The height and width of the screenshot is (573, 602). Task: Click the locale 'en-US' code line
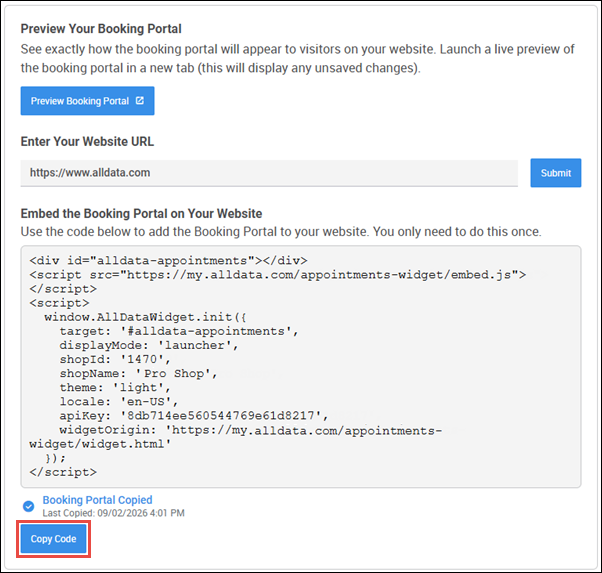pyautogui.click(x=119, y=402)
